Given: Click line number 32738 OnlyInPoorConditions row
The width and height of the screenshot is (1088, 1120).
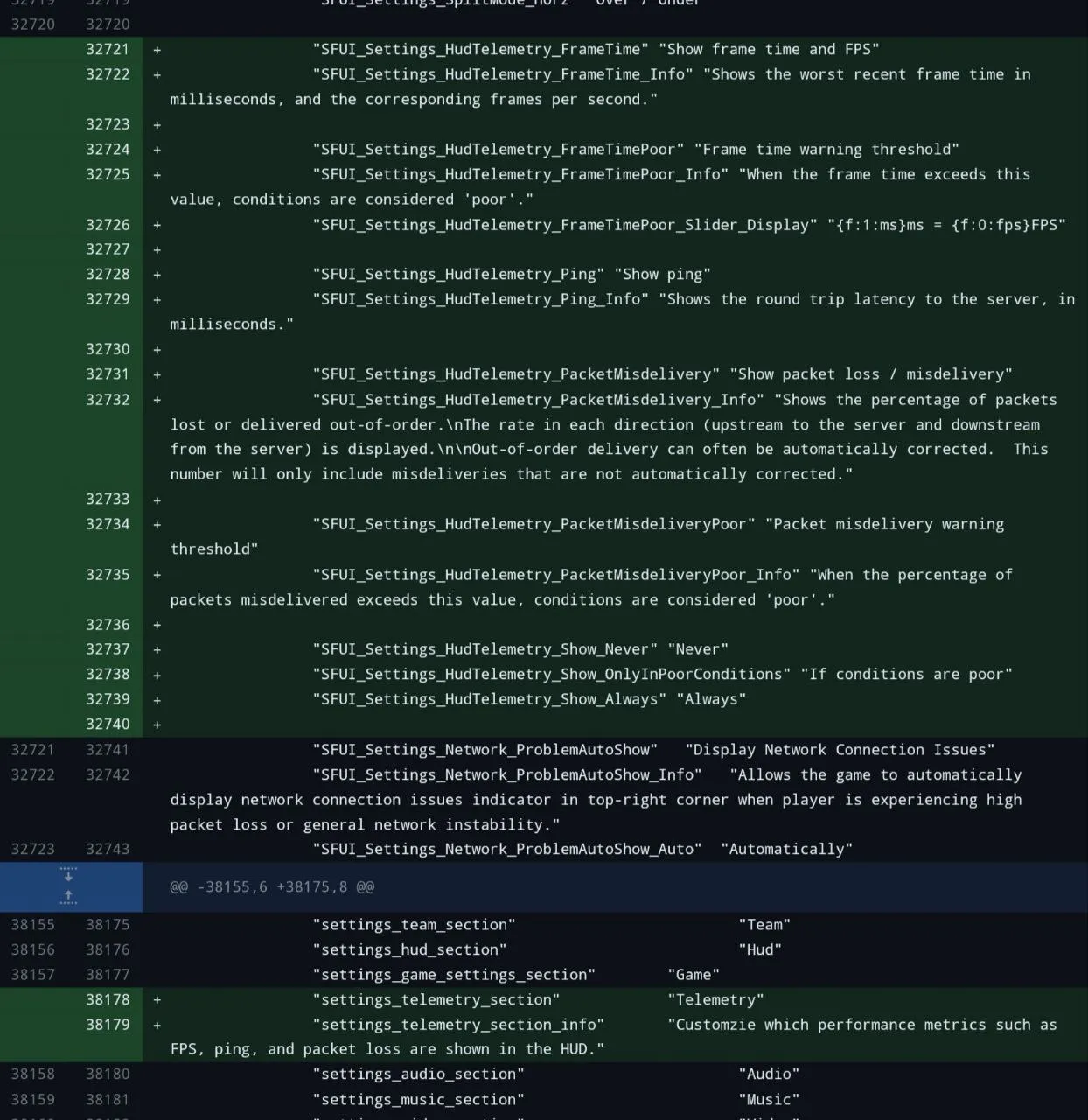Looking at the screenshot, I should click(108, 675).
